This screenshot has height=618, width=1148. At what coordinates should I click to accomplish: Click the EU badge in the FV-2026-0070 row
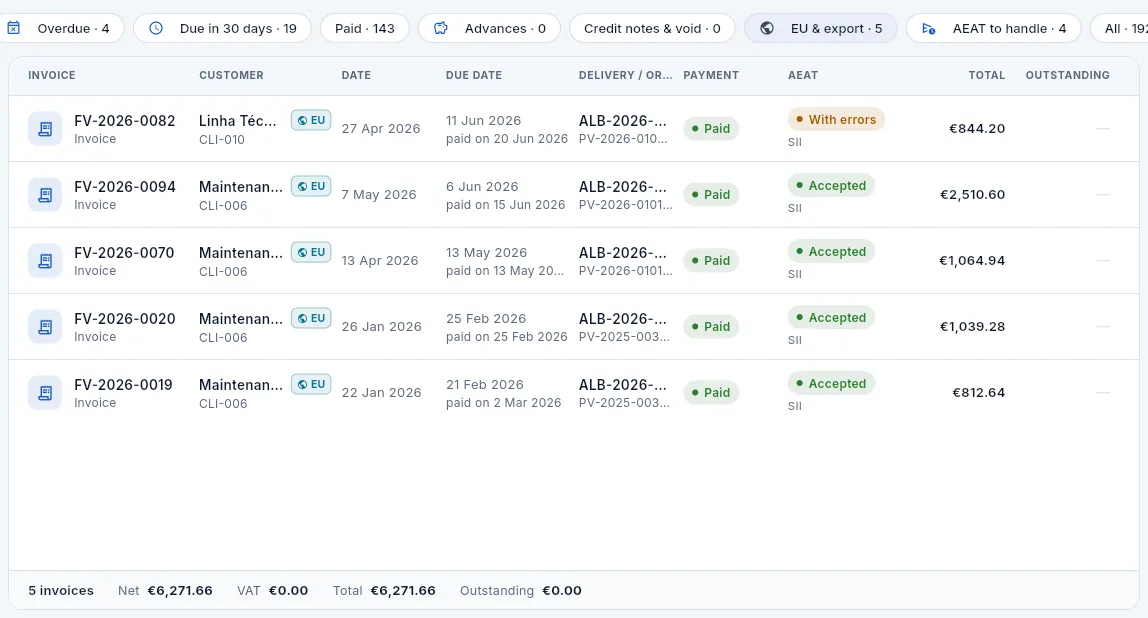tap(311, 252)
